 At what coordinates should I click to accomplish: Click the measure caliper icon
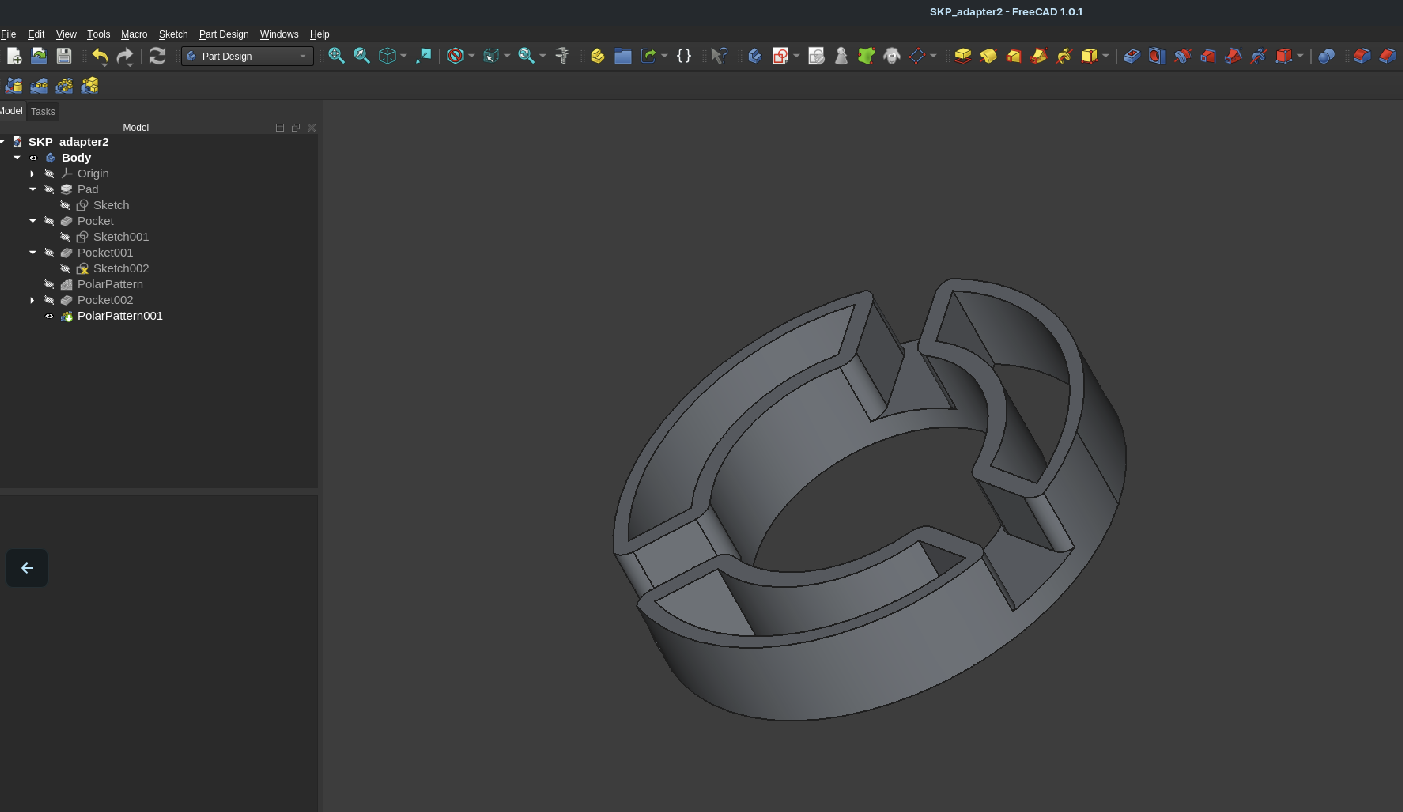coord(562,56)
